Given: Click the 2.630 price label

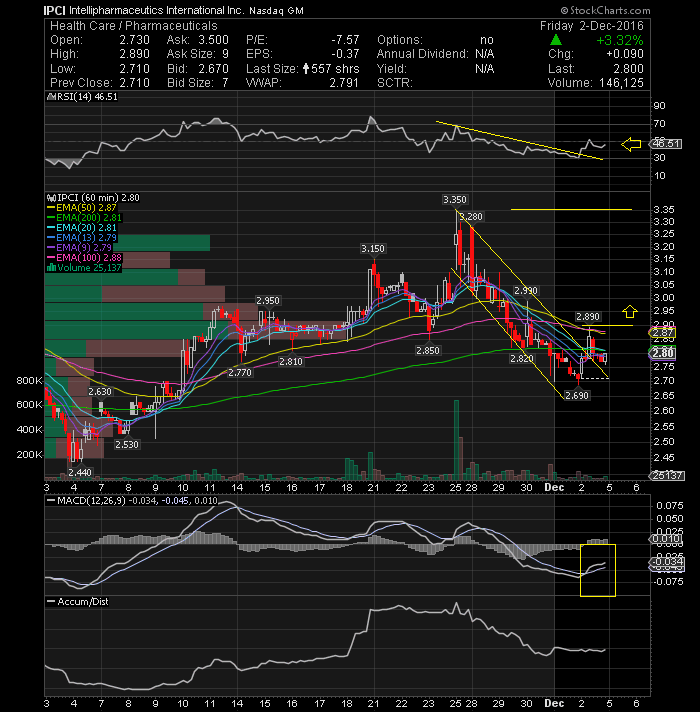Looking at the screenshot, I should (x=100, y=392).
